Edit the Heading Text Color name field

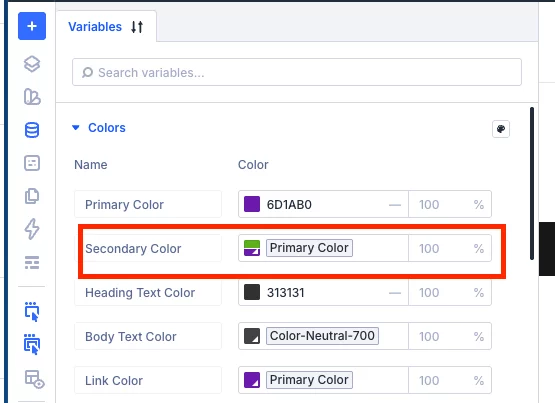click(148, 293)
